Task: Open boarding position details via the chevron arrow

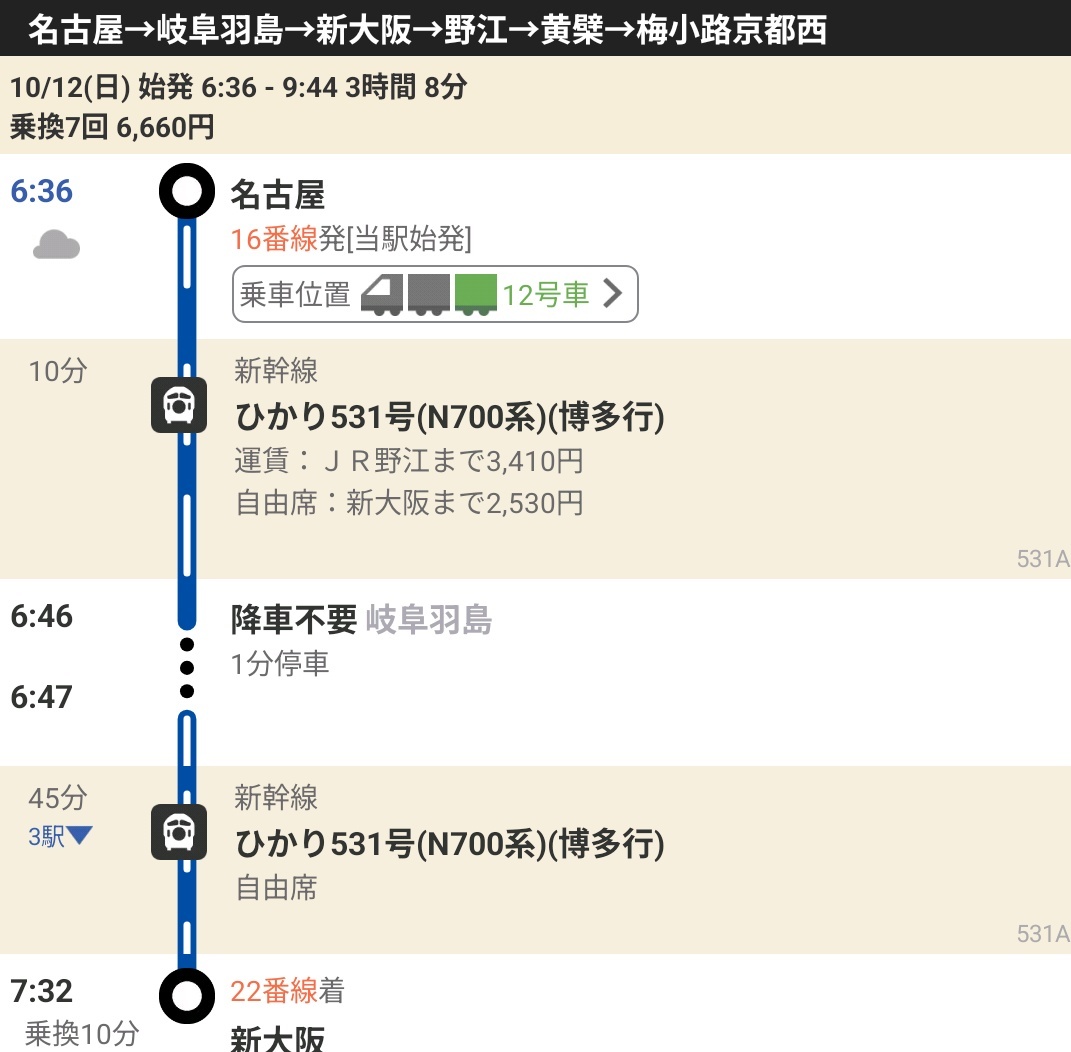Action: 612,294
